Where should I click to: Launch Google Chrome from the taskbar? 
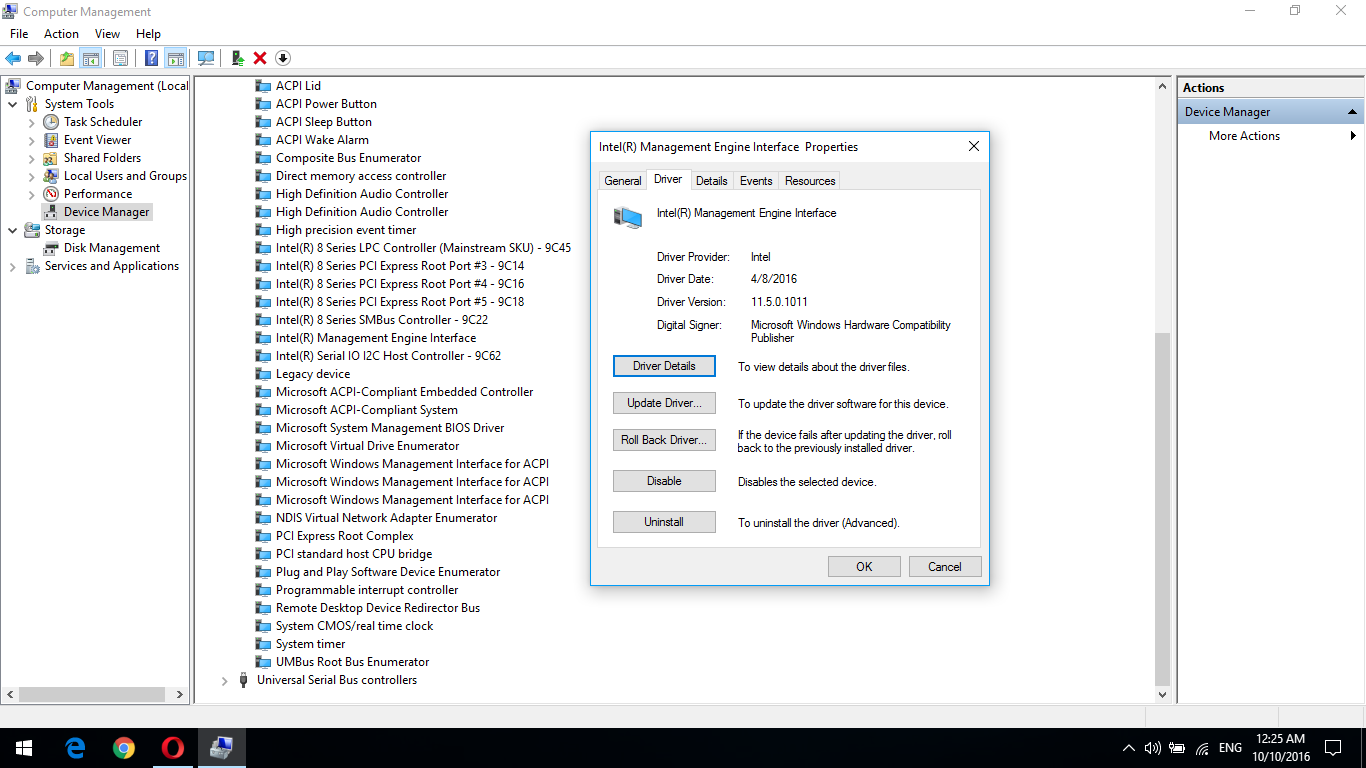(x=124, y=748)
